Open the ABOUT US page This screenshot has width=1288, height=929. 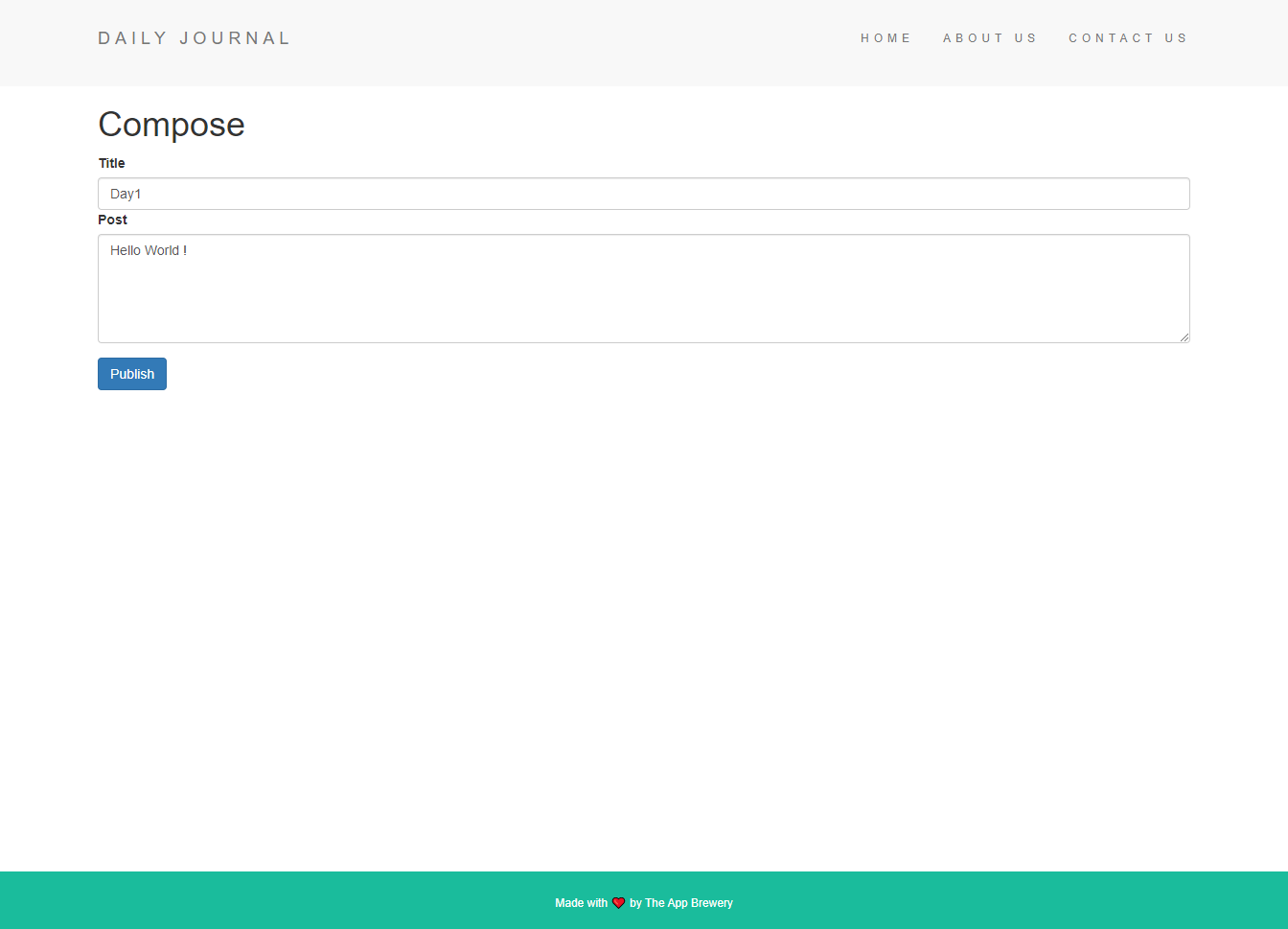click(990, 37)
